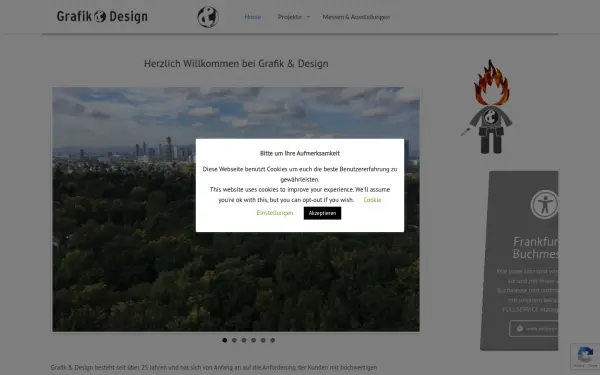This screenshot has width=600, height=375.
Task: Click the Frankfurter Buchmesse card title
Action: point(536,248)
